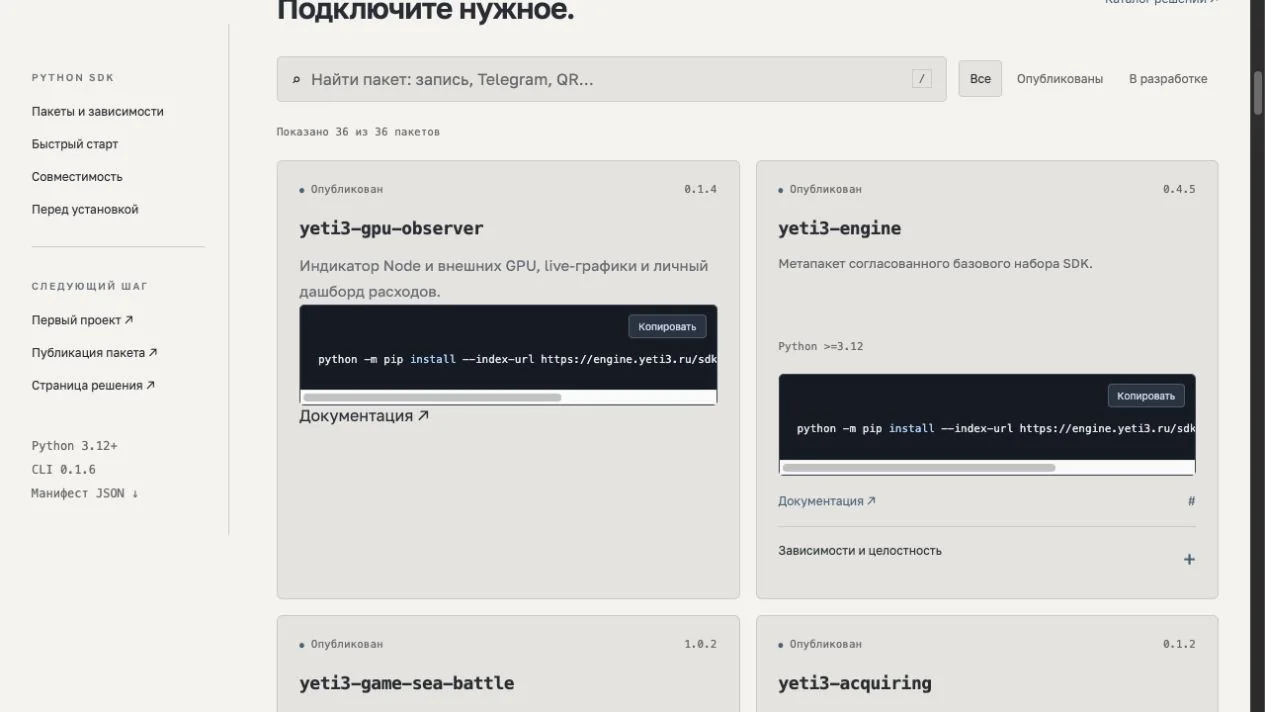Click the yeti3-engine package title

[839, 228]
